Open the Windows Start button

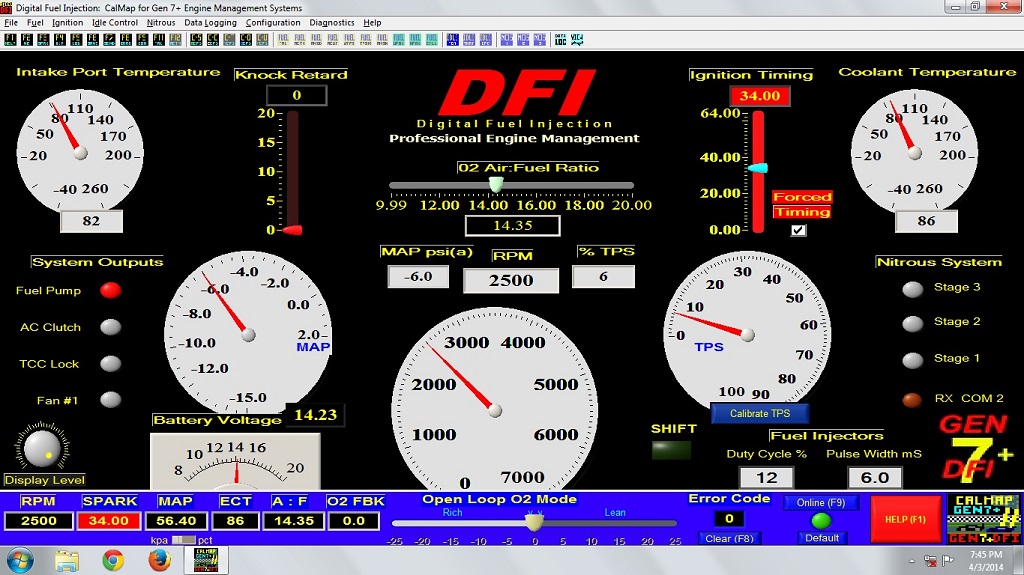(x=20, y=561)
